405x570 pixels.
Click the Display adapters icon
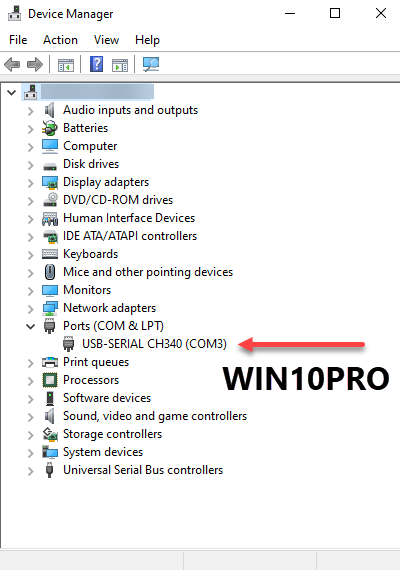[x=50, y=182]
